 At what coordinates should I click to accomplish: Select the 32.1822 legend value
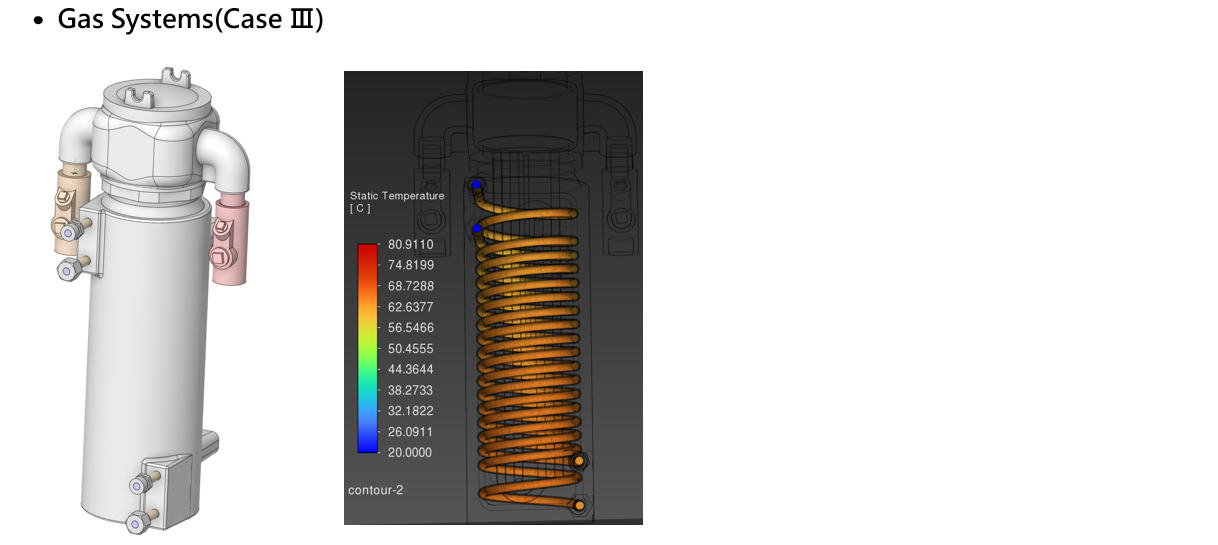point(410,411)
